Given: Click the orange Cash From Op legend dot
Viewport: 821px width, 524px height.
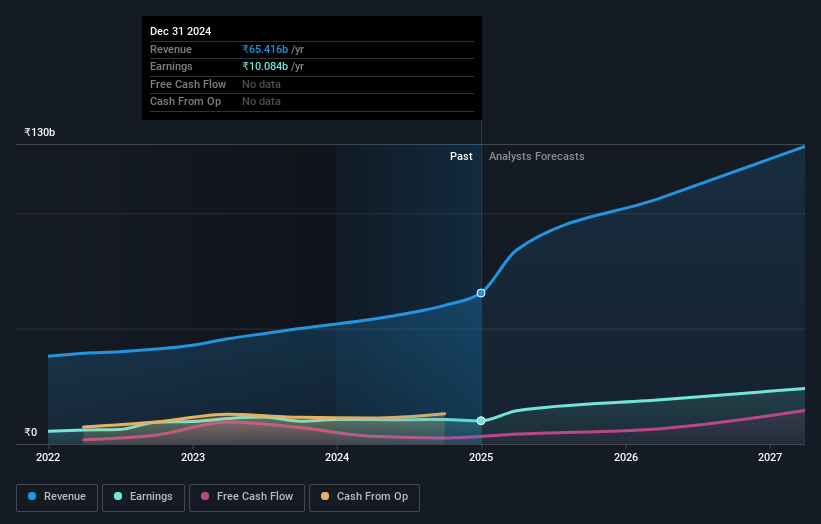Looking at the screenshot, I should [x=325, y=496].
